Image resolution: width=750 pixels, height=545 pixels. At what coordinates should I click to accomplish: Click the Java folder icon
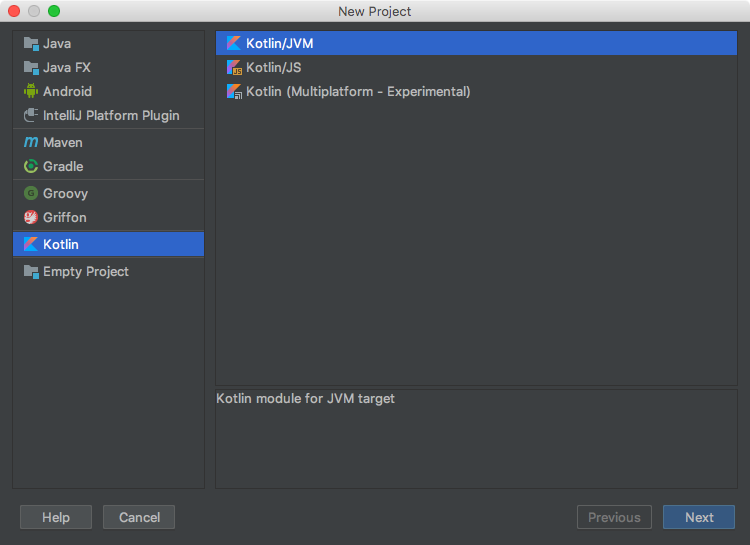[x=31, y=44]
